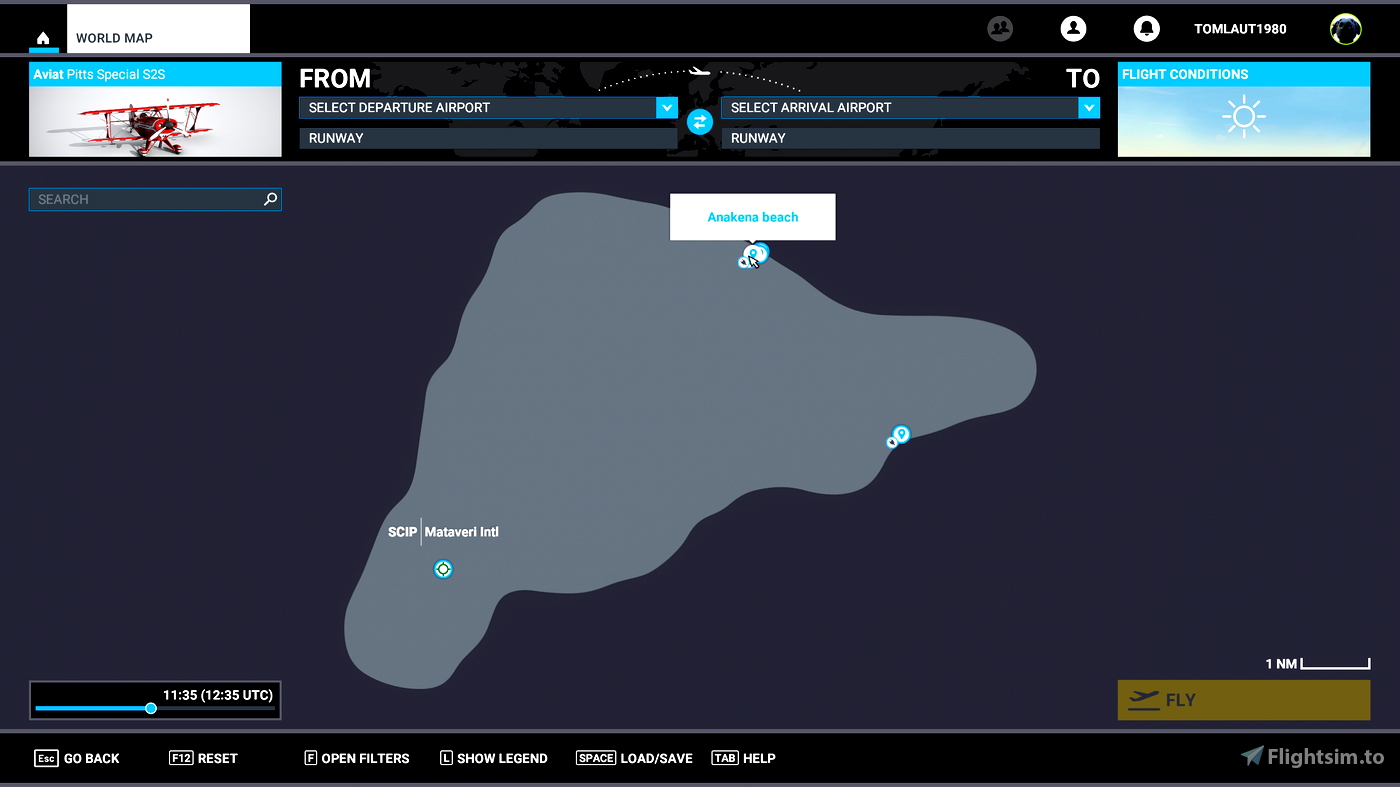Click the arrival RUNWAY field

(x=910, y=138)
